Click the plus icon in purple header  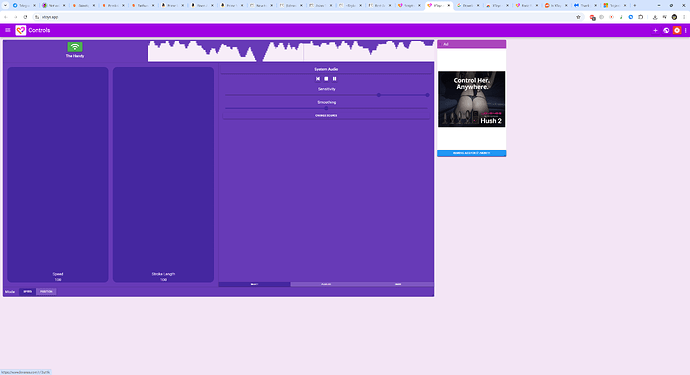coord(655,30)
